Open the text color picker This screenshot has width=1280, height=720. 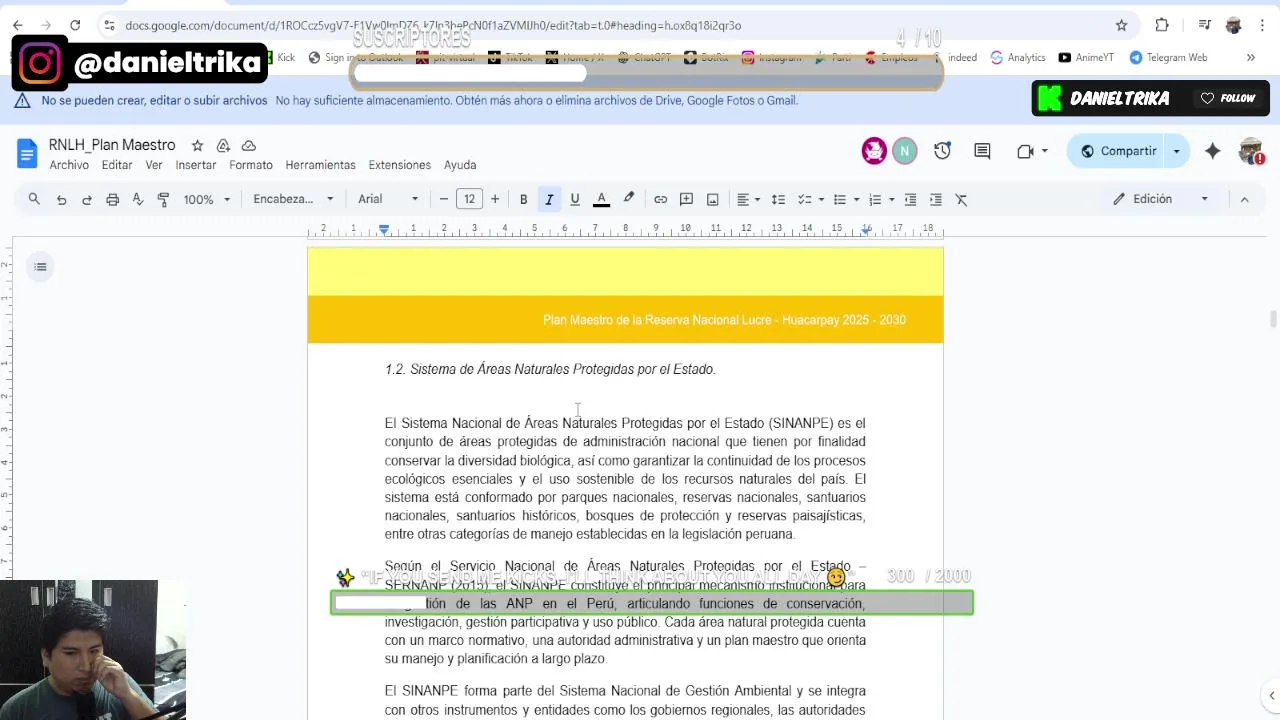[601, 199]
